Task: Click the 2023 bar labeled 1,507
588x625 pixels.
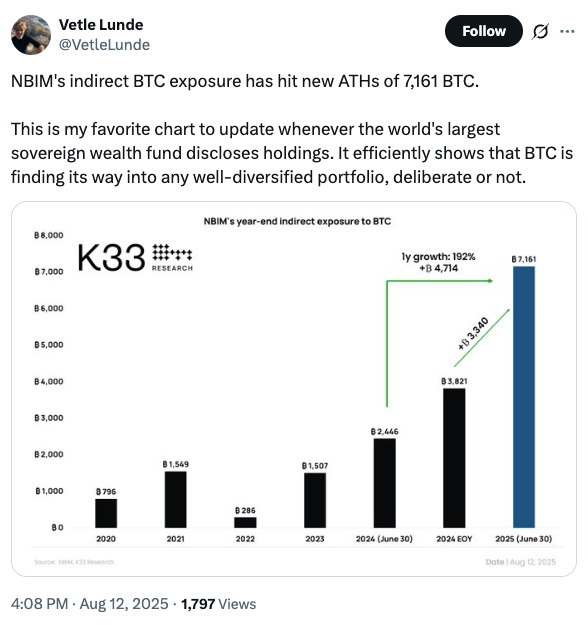Action: pyautogui.click(x=315, y=500)
